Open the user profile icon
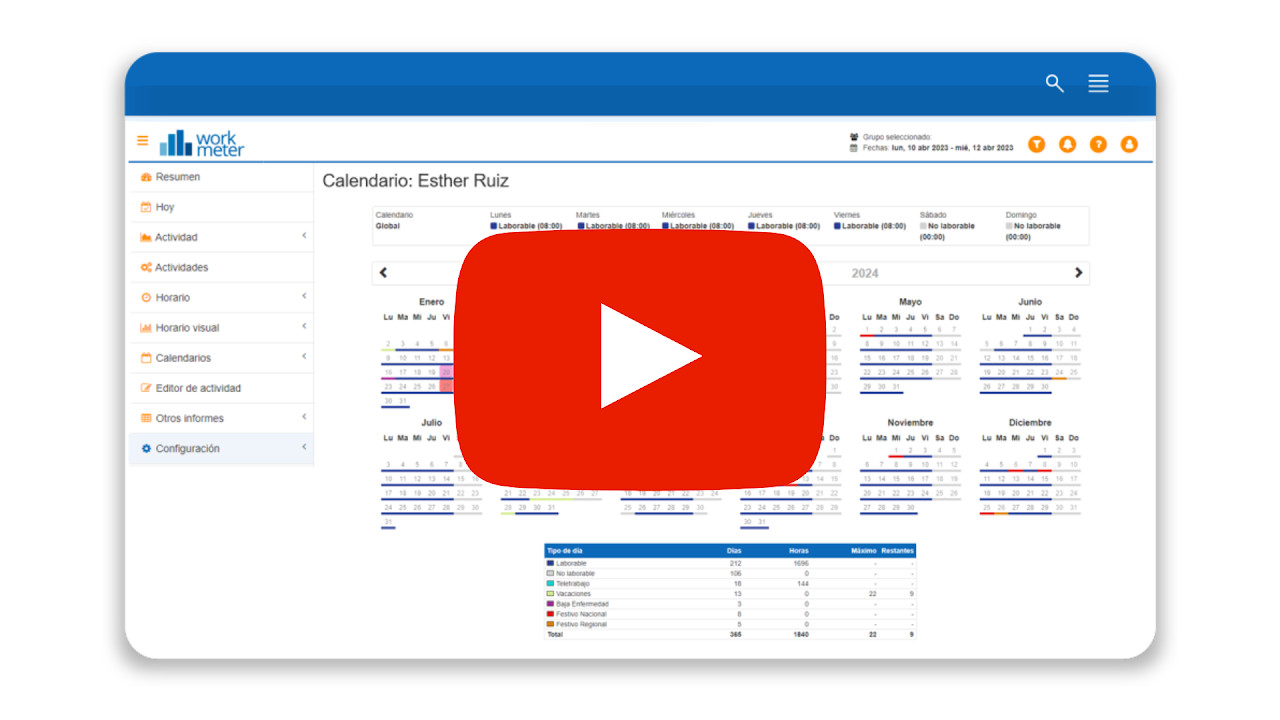Screen dimensions: 1280x720 tap(1129, 144)
